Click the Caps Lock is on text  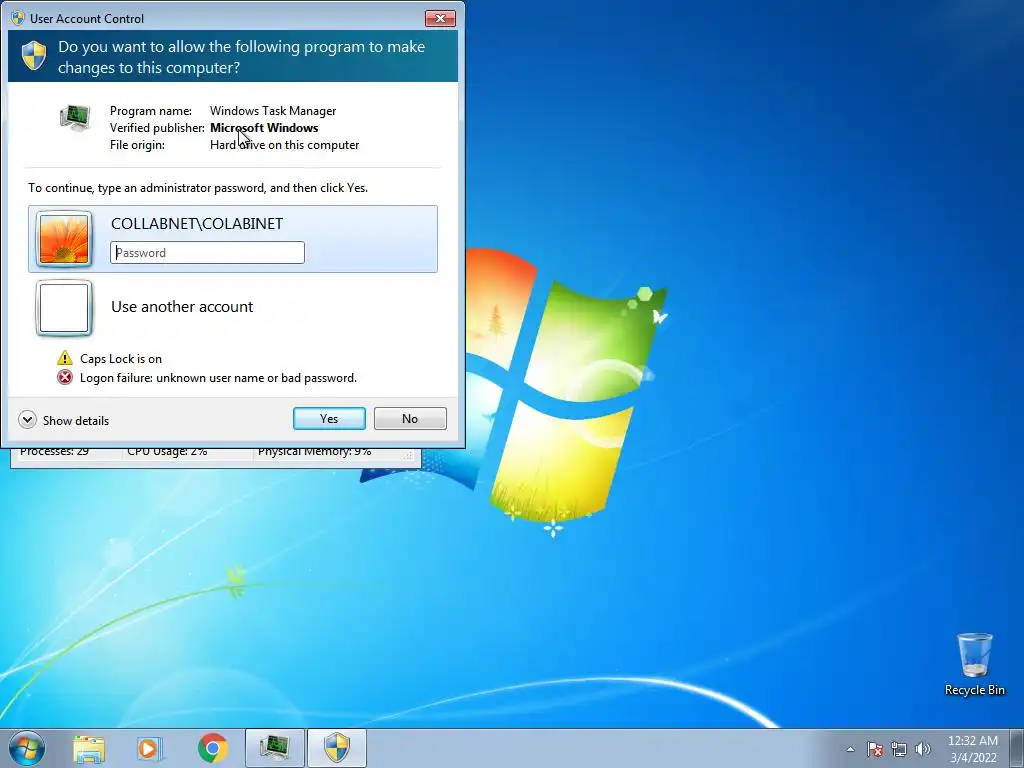coord(121,359)
